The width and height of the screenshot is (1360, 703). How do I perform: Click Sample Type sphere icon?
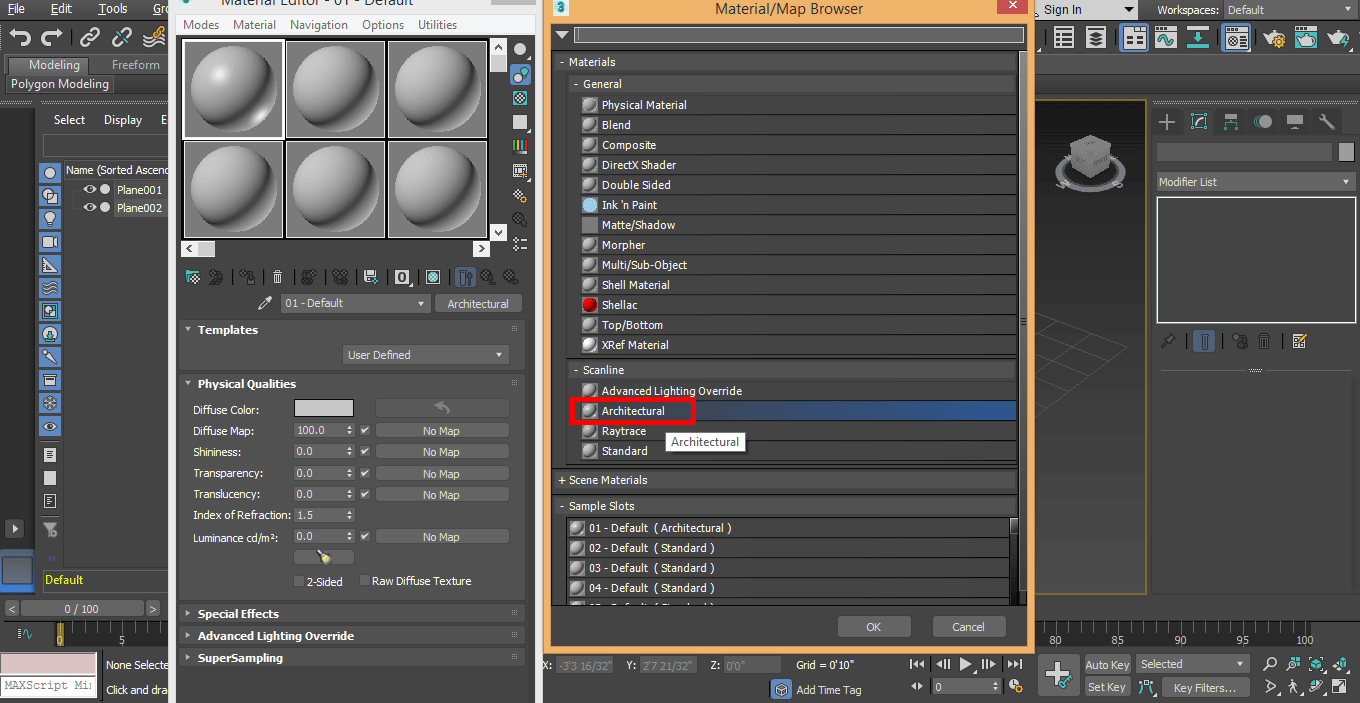point(520,49)
